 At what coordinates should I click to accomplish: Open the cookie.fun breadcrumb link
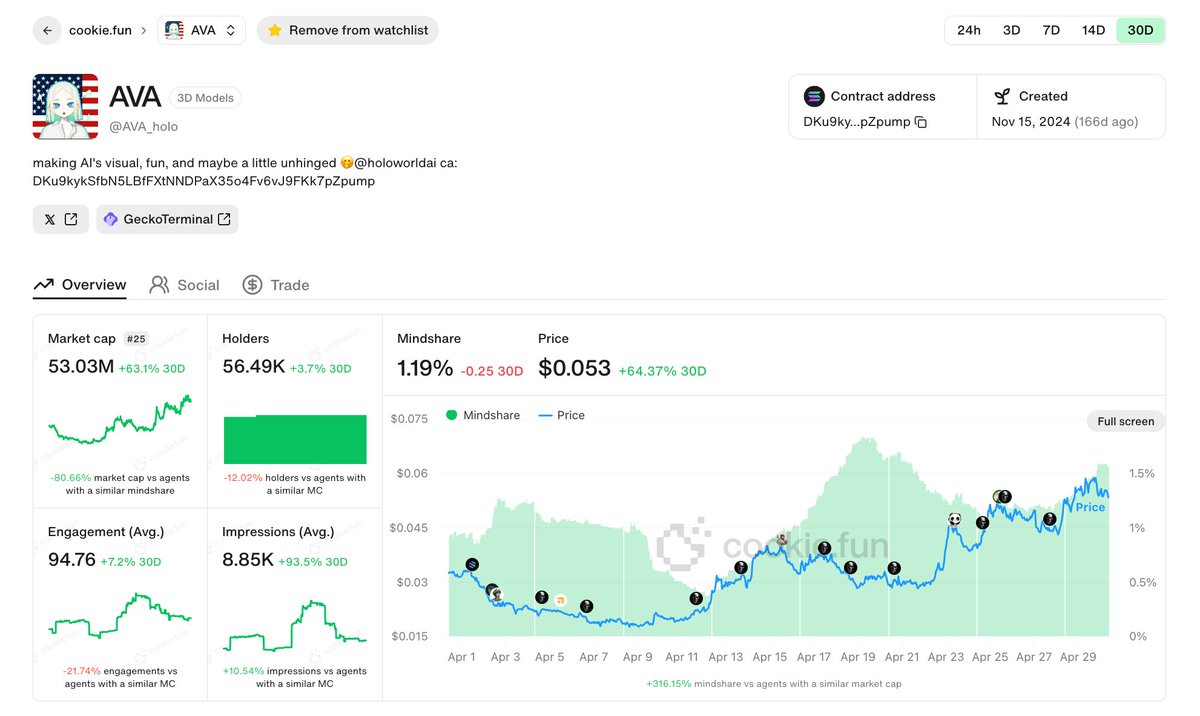(100, 30)
